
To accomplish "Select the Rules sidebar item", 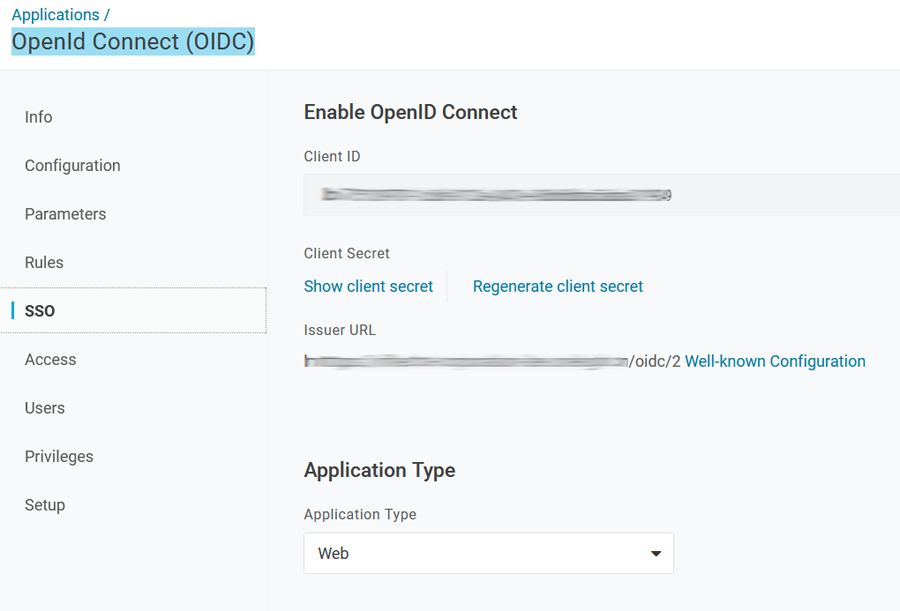I will [x=44, y=263].
